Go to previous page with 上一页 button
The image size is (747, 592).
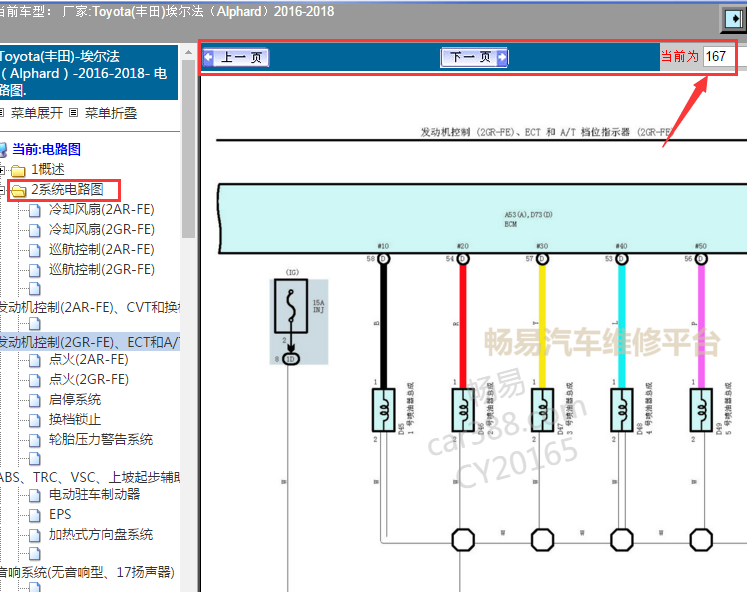point(236,58)
